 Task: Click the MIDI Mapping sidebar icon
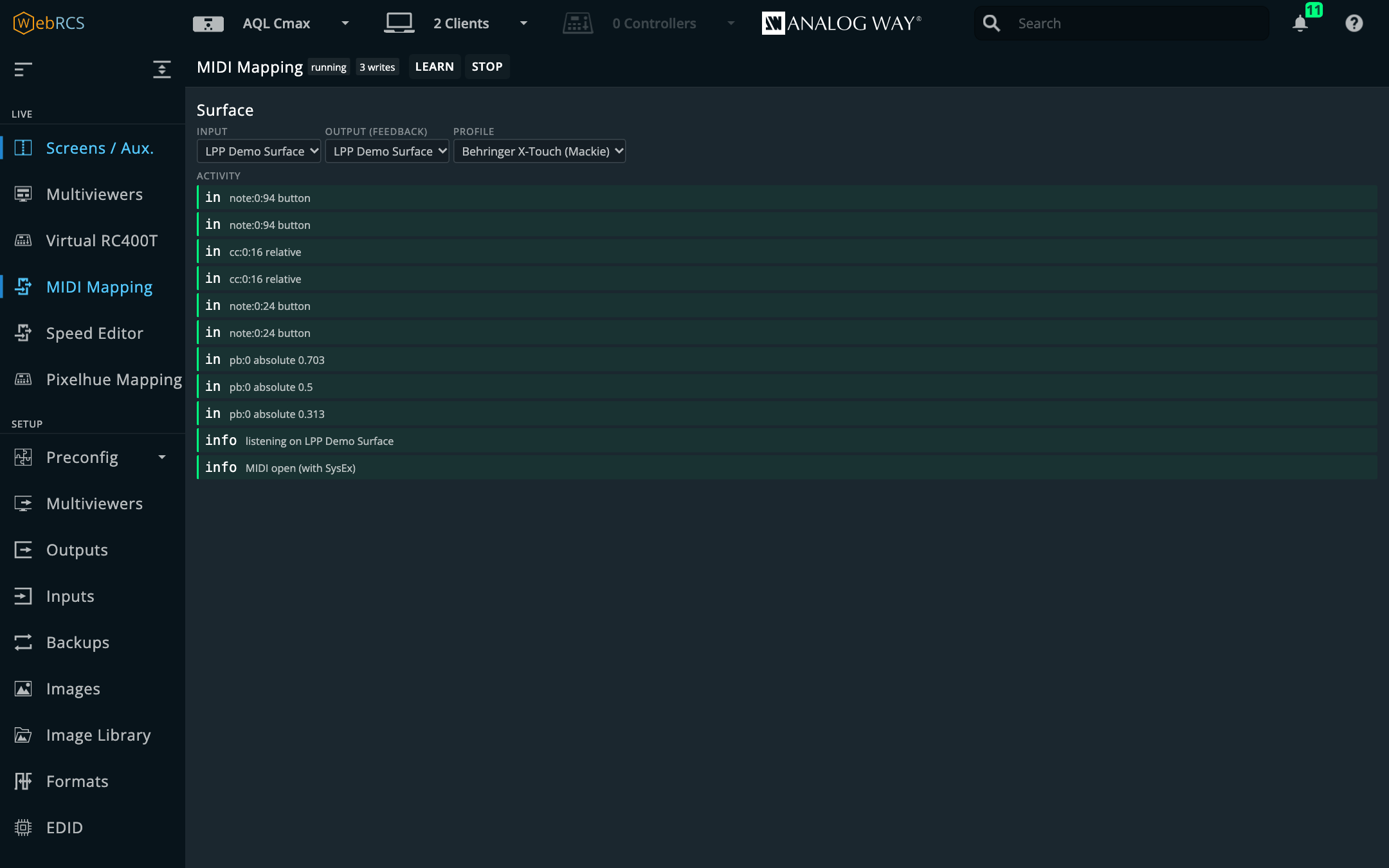23,287
